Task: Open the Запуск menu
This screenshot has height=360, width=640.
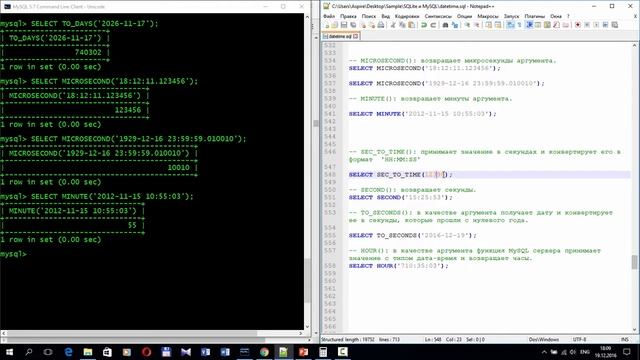Action: [511, 16]
